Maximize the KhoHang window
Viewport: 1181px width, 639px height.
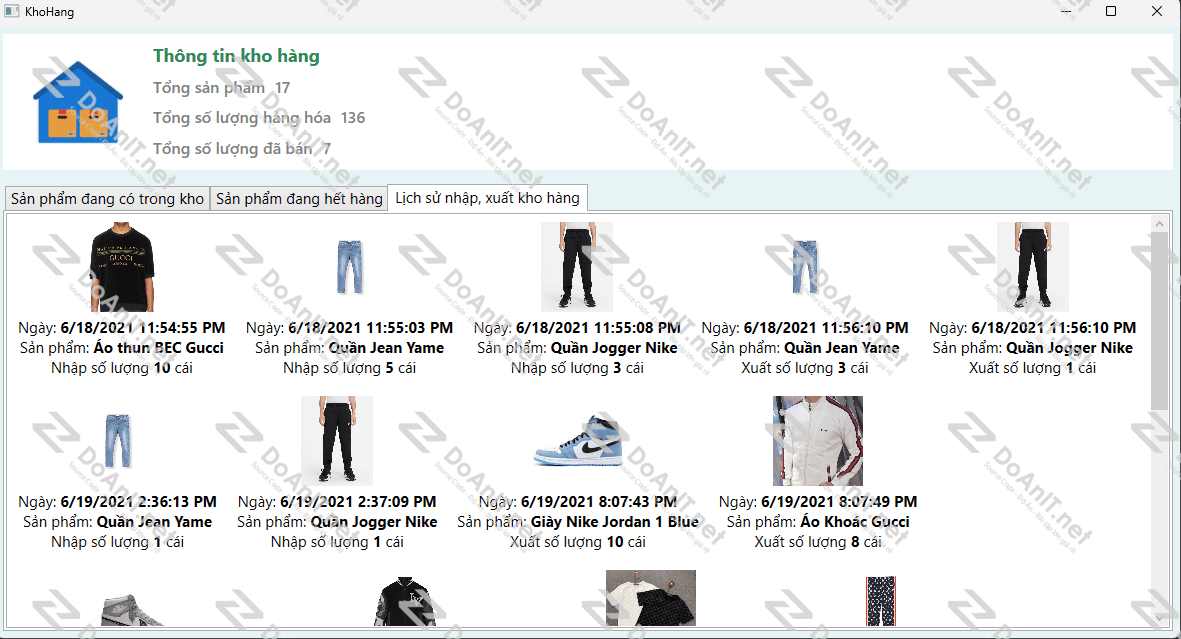[x=1111, y=11]
